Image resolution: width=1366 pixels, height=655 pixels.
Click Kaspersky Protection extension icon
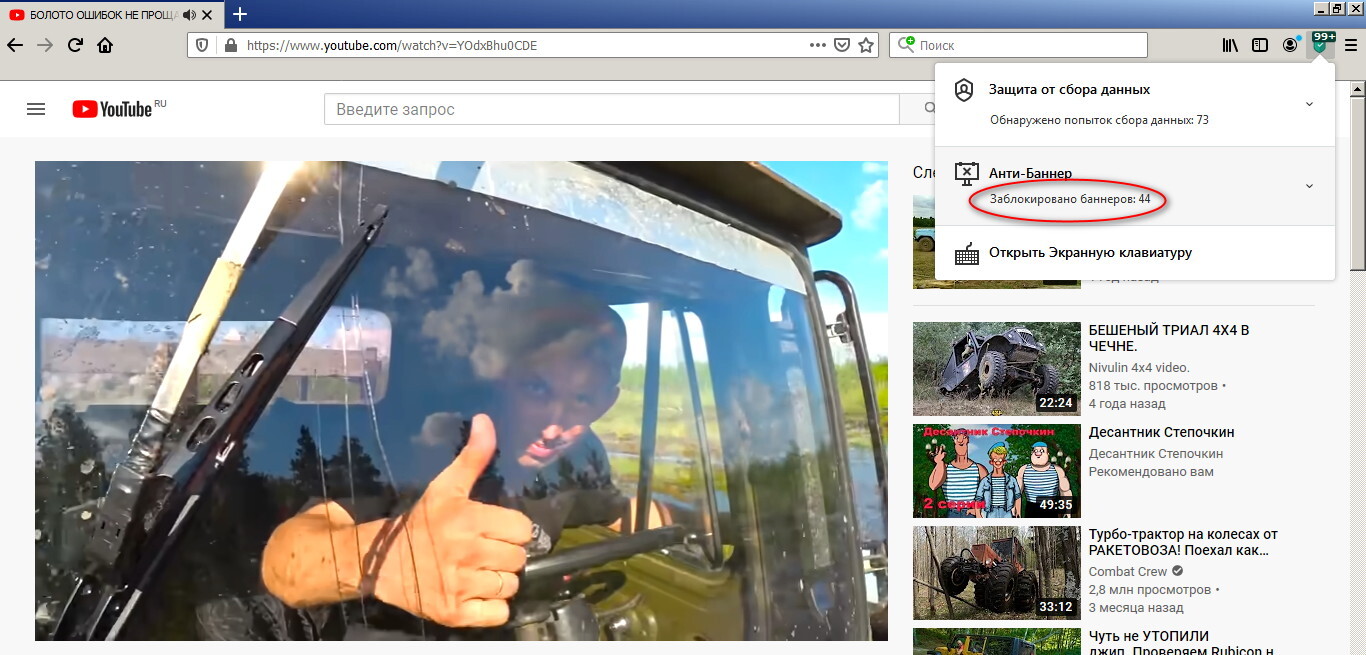(x=1322, y=44)
